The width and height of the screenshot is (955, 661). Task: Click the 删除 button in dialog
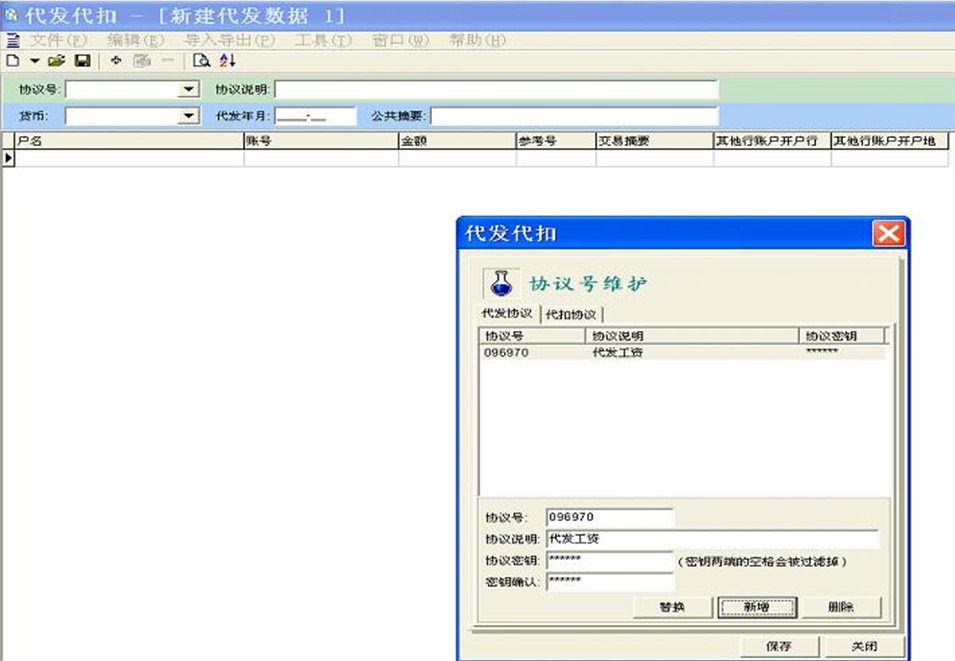[841, 607]
